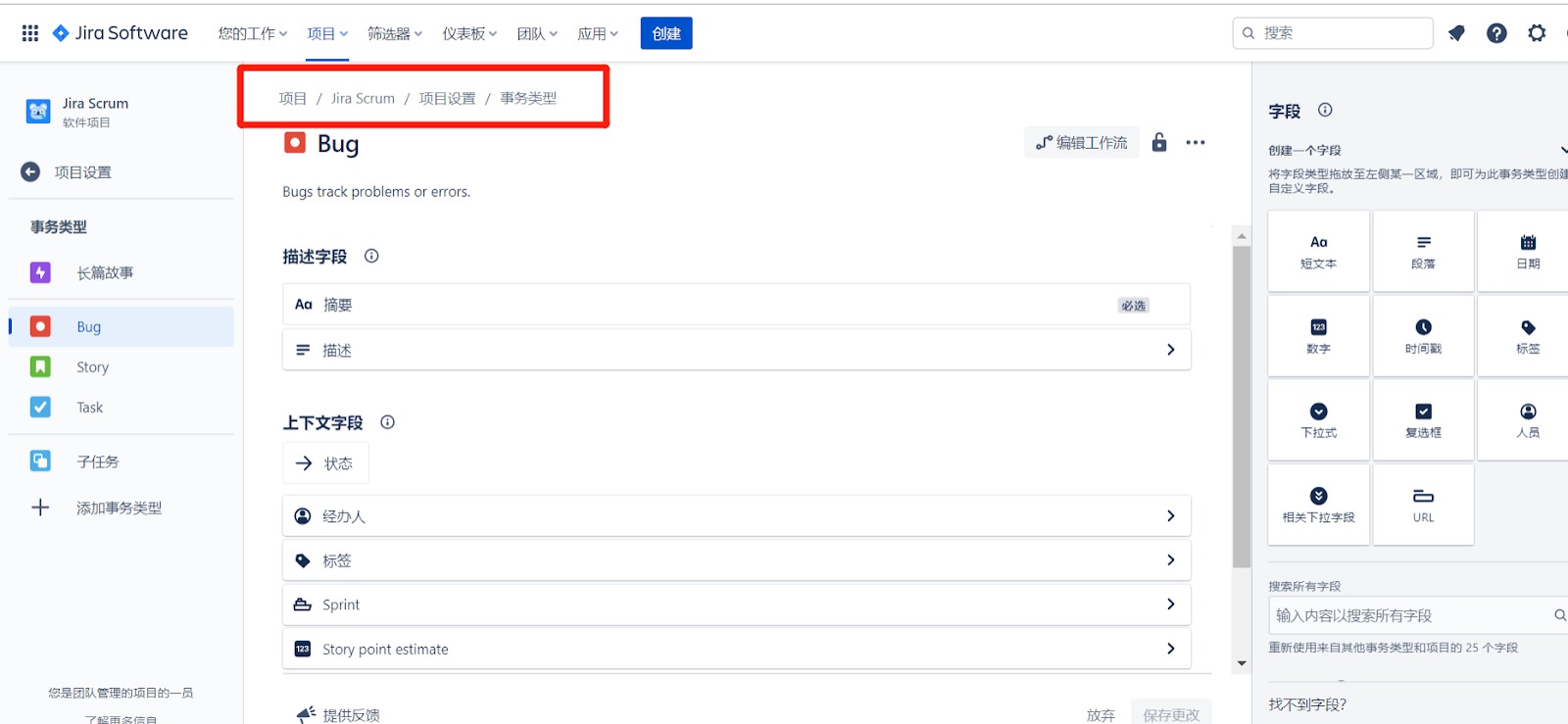The width and height of the screenshot is (1568, 724).
Task: Open the app switcher grid icon
Action: pos(30,33)
